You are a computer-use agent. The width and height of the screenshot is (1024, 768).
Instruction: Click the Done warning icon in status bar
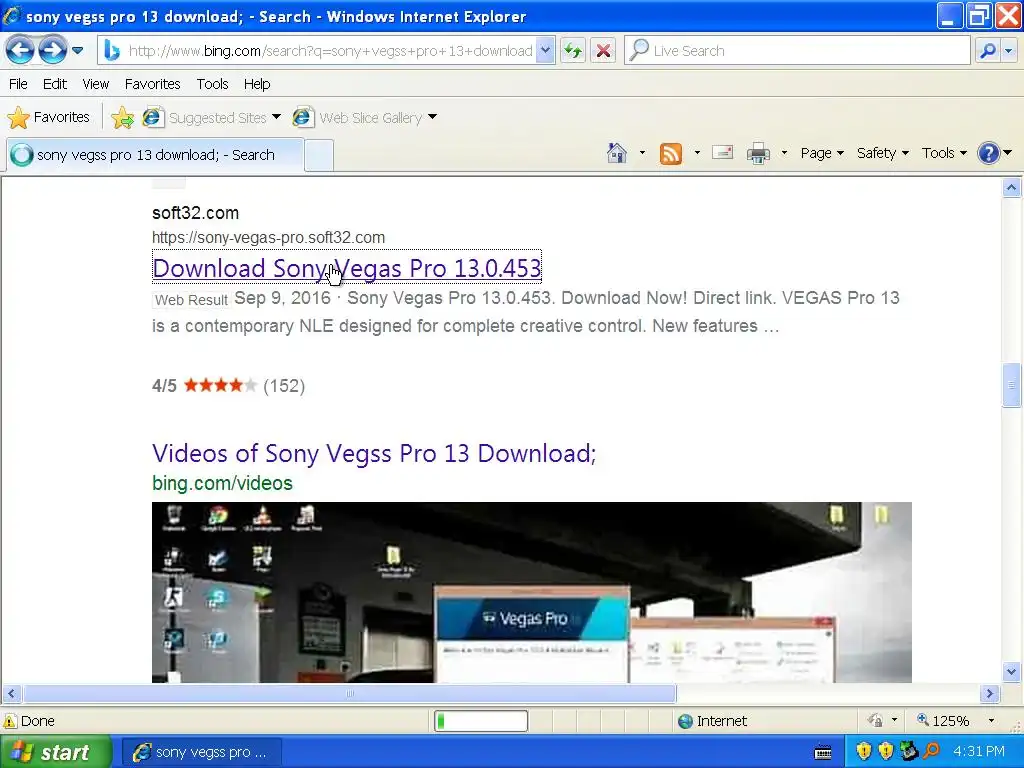coord(10,721)
